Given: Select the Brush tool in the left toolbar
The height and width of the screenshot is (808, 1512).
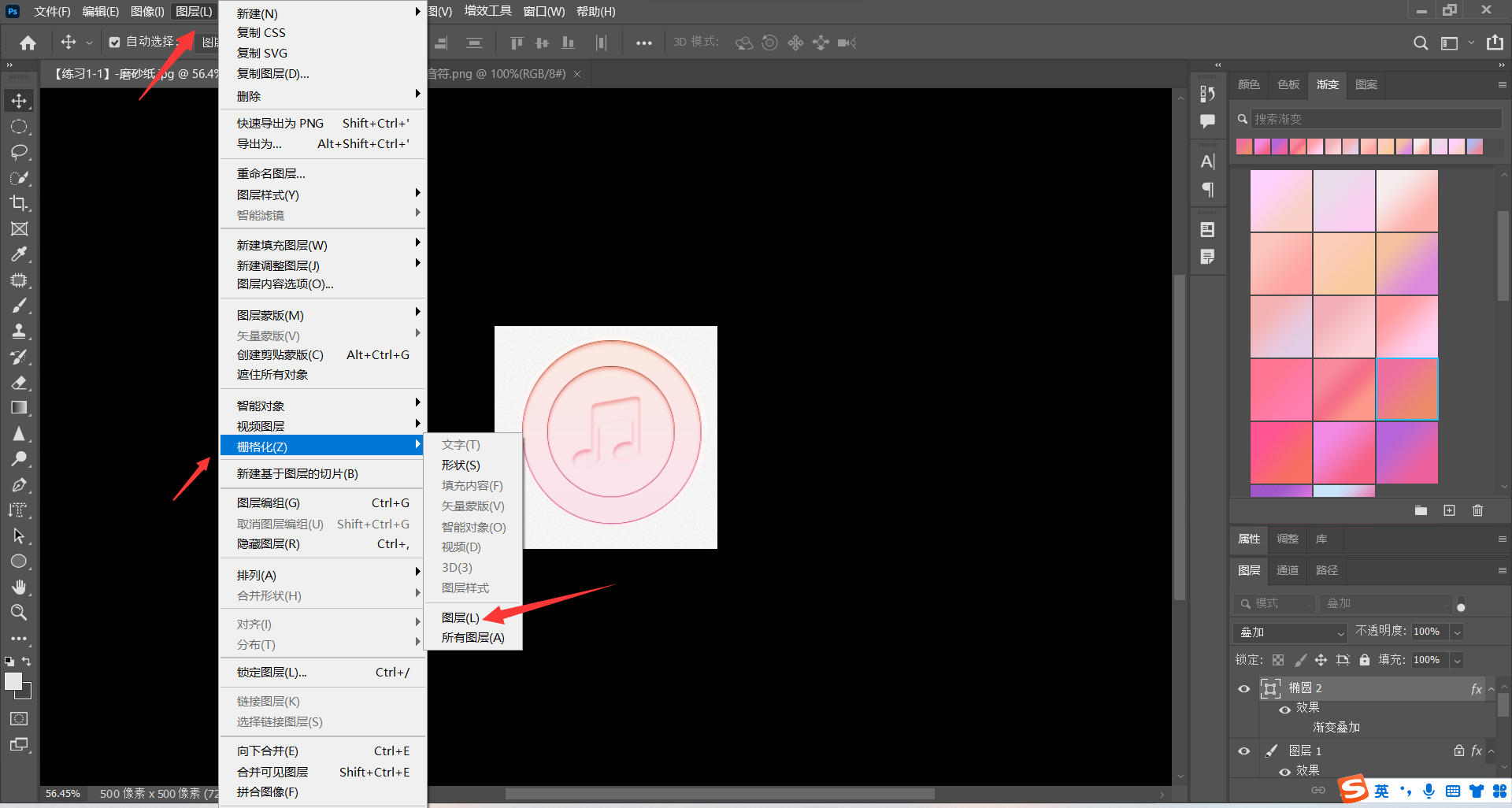Looking at the screenshot, I should click(19, 306).
